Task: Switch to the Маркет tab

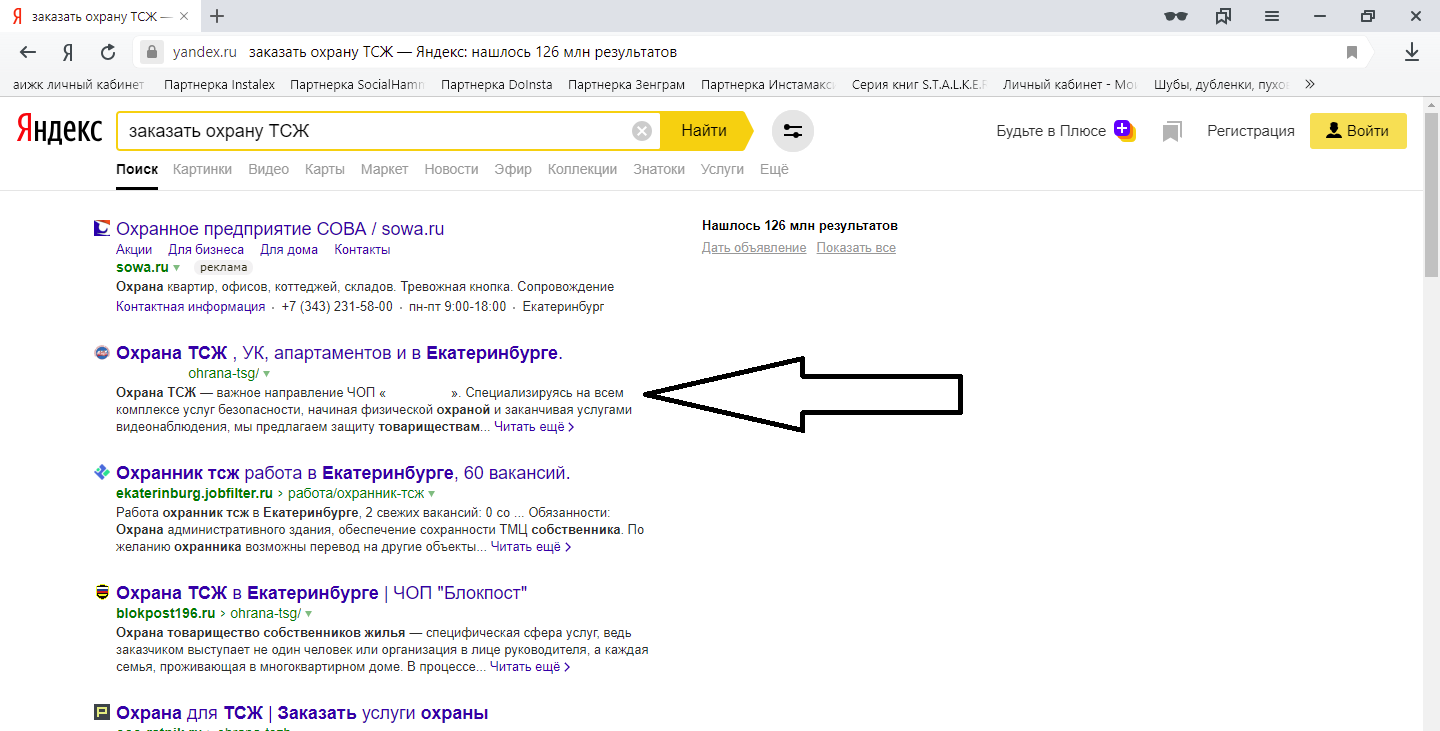Action: (385, 169)
